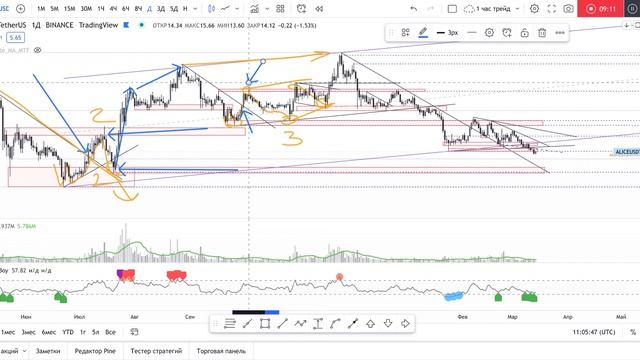The image size is (640, 360).
Task: Open the Торговая панель tab
Action: [221, 351]
